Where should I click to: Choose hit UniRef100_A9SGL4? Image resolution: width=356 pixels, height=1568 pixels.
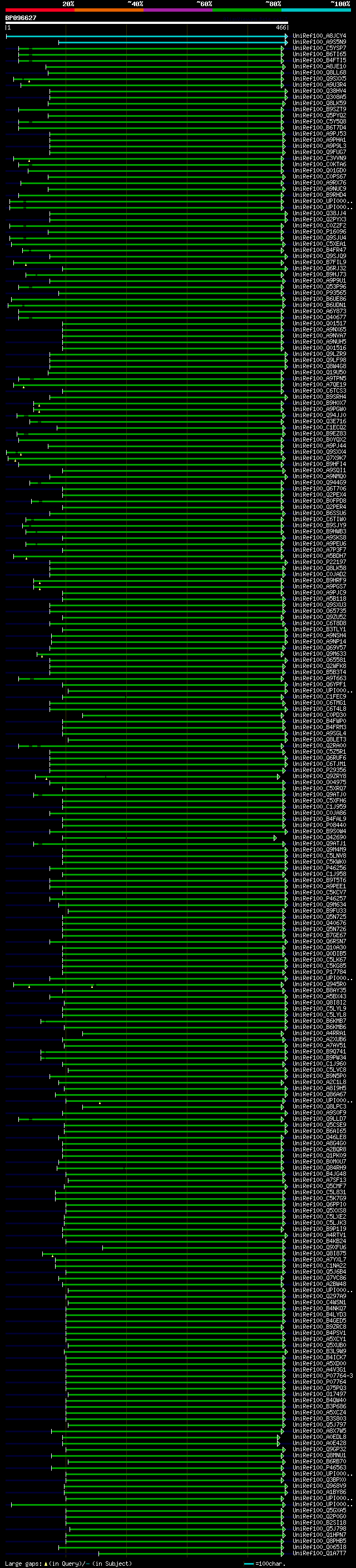(x=319, y=734)
